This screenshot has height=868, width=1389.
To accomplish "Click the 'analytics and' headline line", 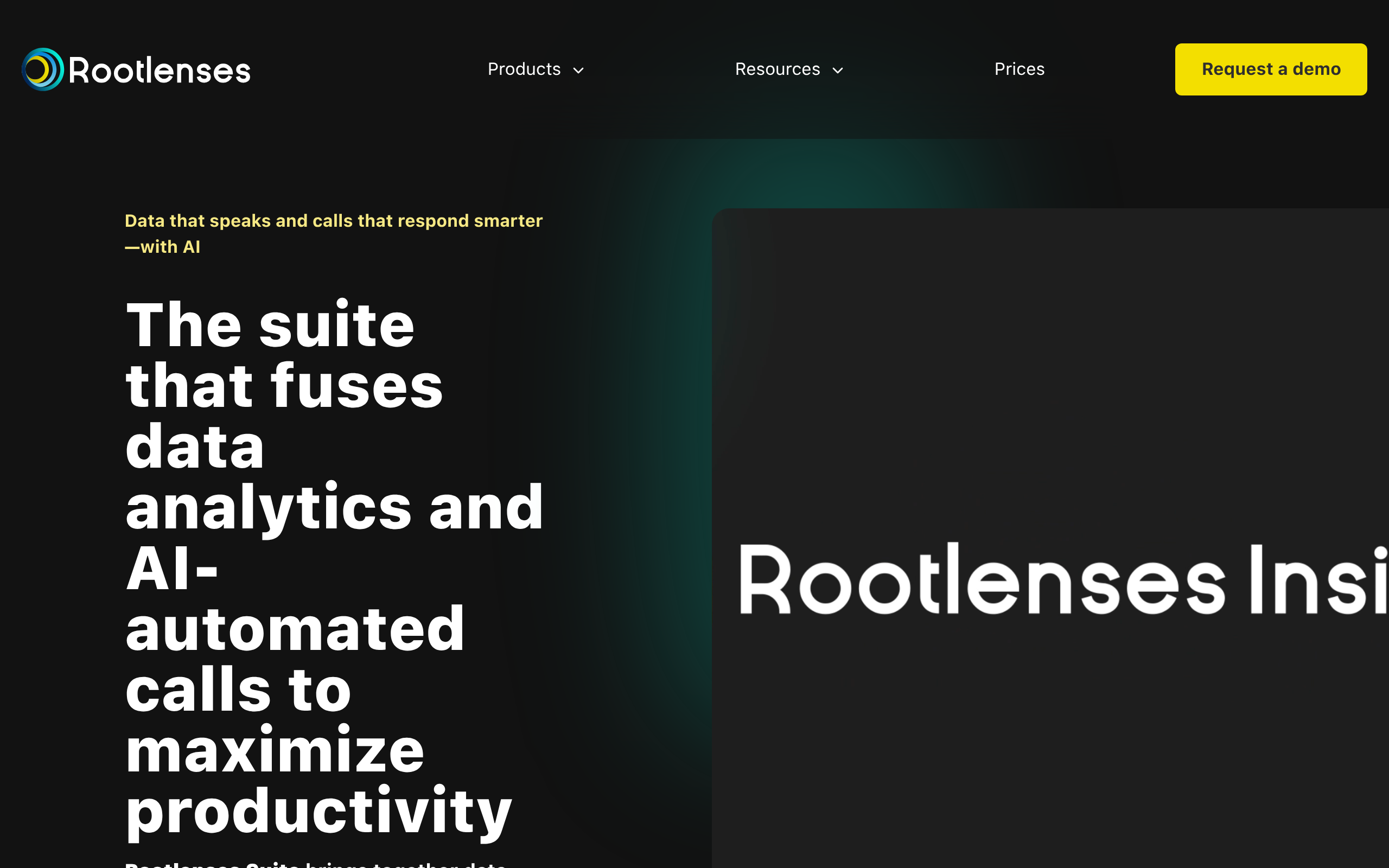I will click(334, 508).
